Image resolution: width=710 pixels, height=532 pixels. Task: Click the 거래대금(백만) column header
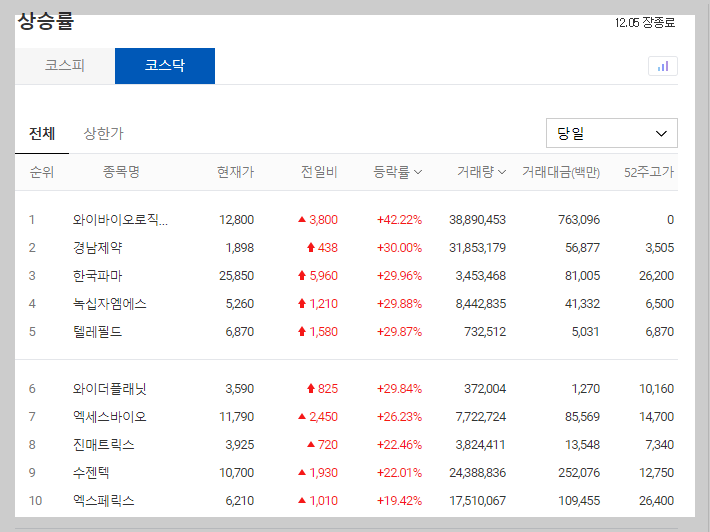561,172
